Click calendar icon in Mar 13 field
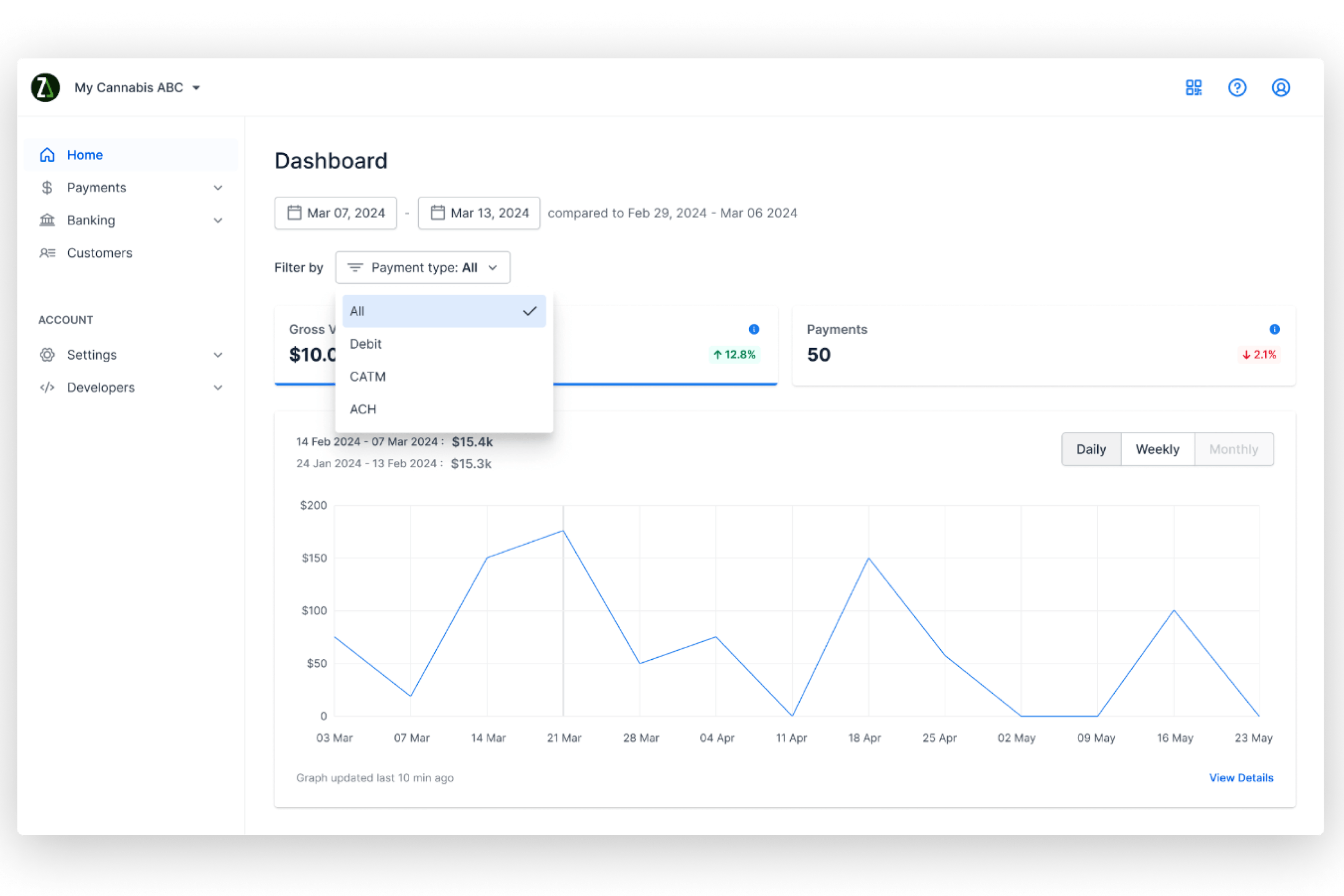1344x896 pixels. click(438, 212)
